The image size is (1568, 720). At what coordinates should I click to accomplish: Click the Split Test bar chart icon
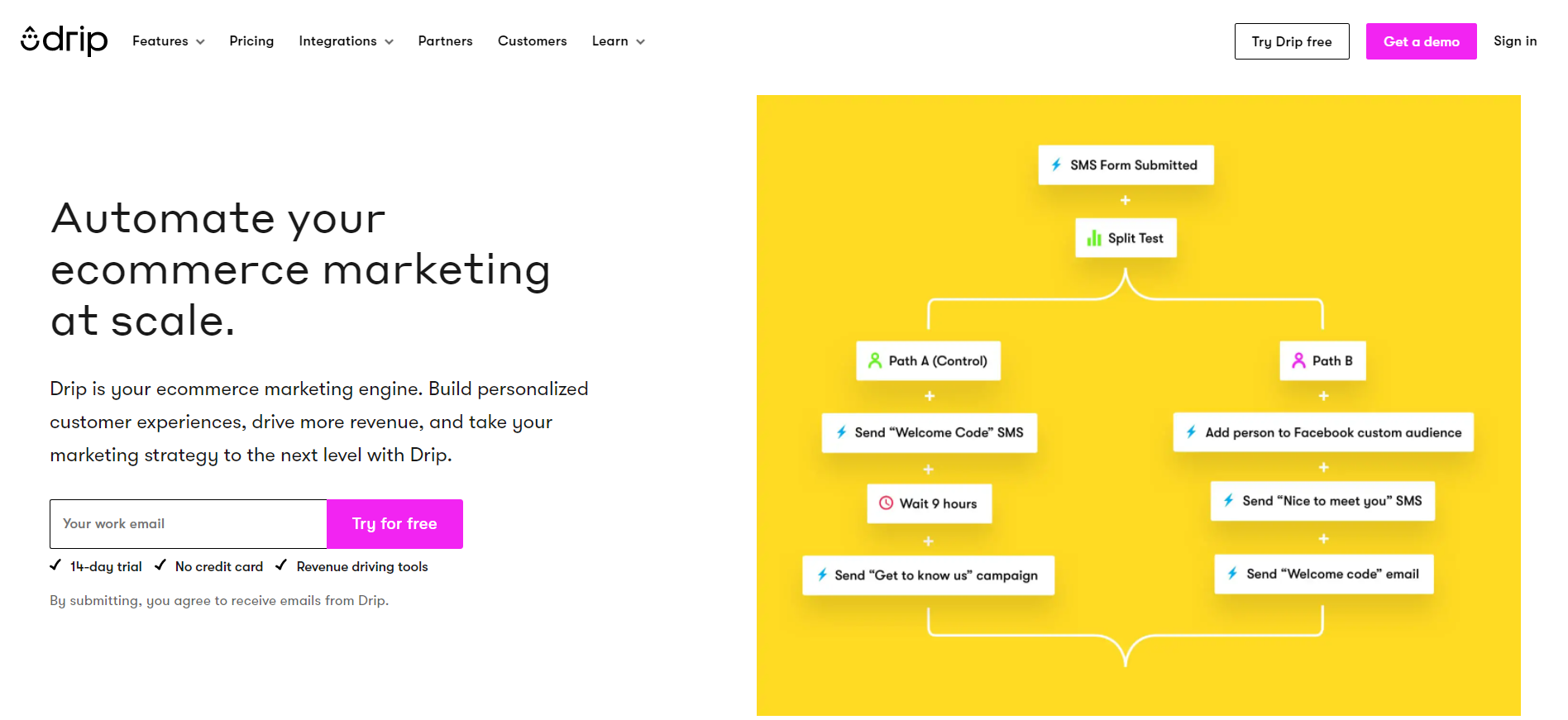pos(1094,238)
